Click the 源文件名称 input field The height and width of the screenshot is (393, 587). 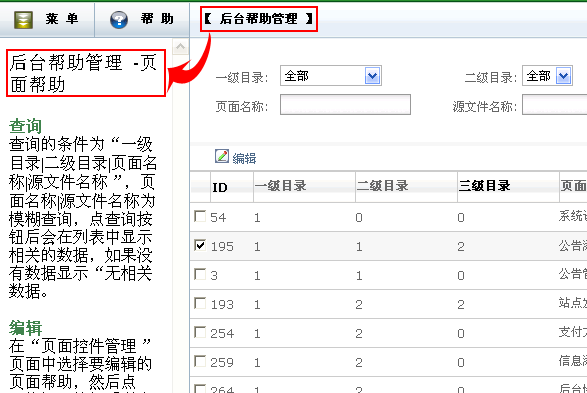click(x=554, y=105)
